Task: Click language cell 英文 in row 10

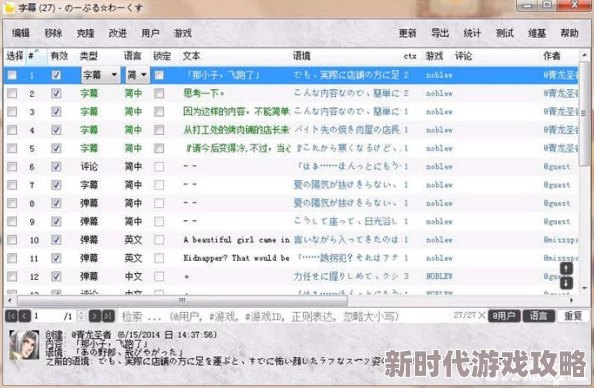Action: (133, 240)
